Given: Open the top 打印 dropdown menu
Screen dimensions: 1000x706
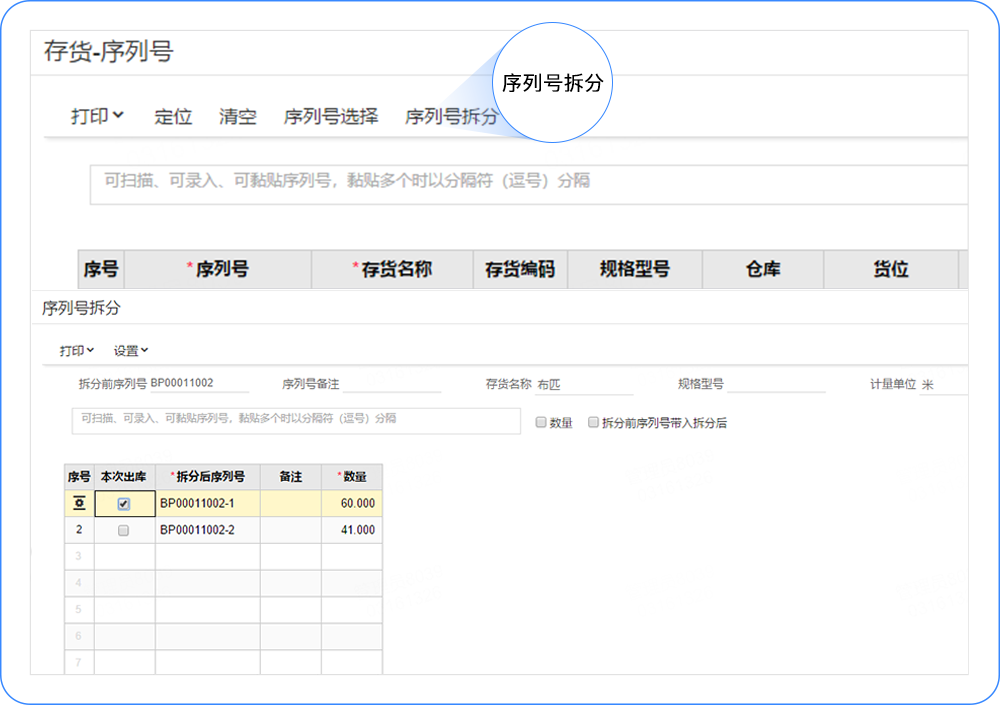Looking at the screenshot, I should (97, 116).
